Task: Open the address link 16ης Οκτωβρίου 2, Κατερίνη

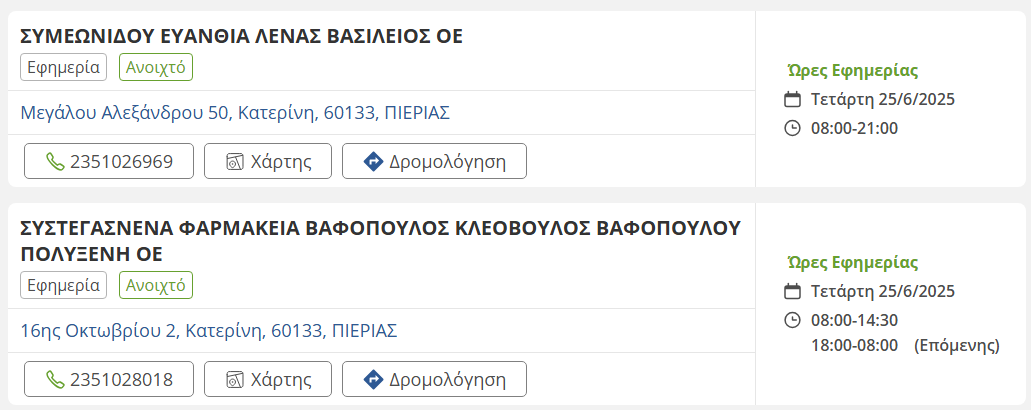Action: (209, 330)
